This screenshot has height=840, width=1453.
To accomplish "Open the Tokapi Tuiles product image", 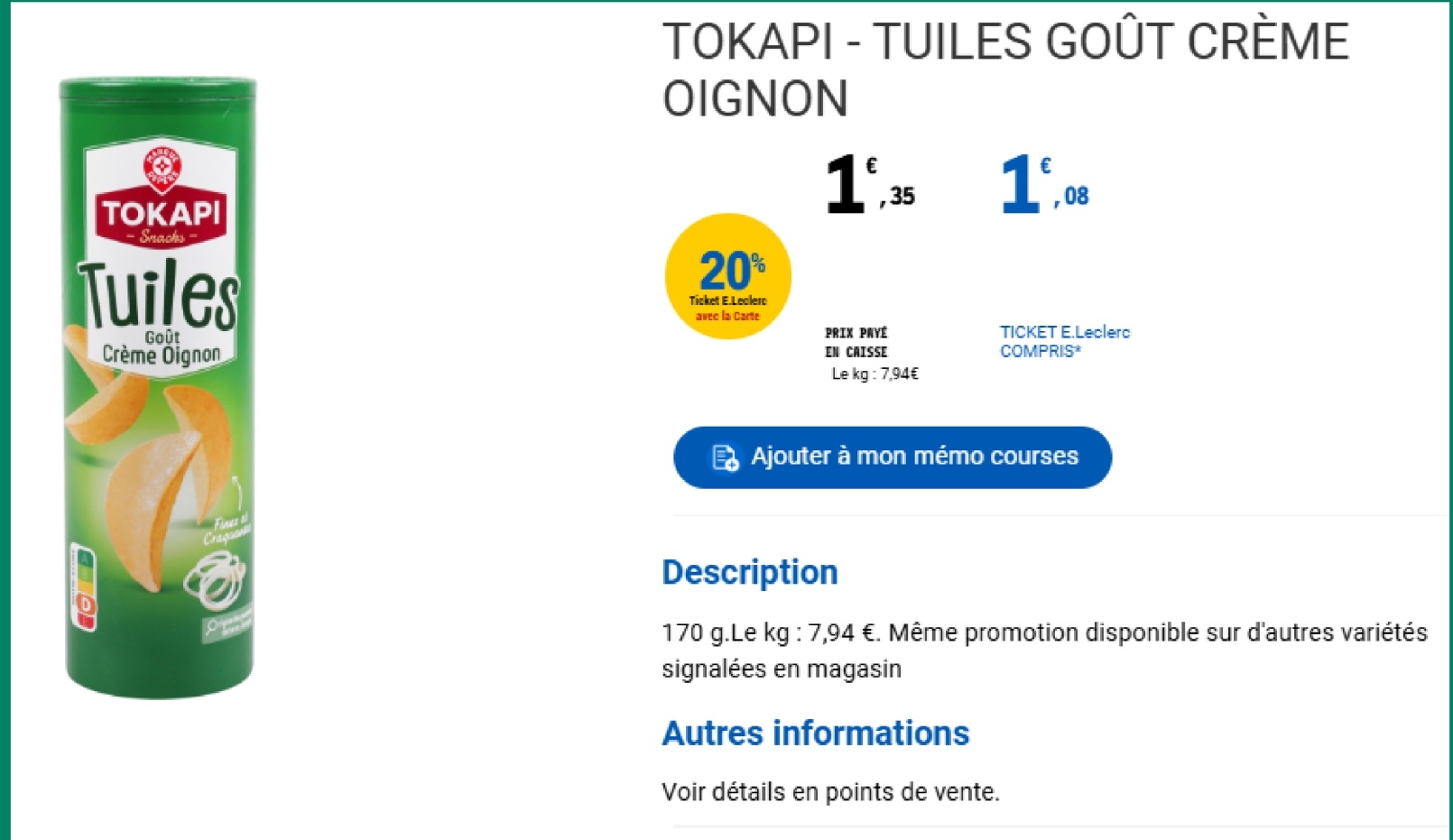I will 159,388.
